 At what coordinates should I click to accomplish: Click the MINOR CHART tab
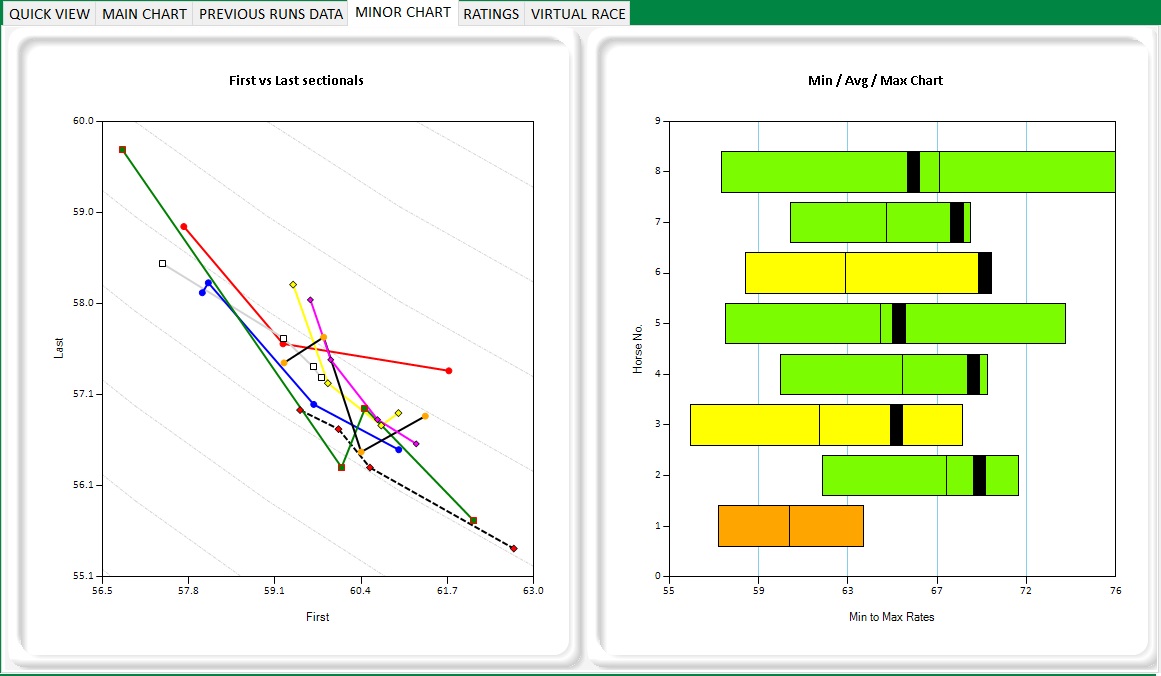pos(403,13)
